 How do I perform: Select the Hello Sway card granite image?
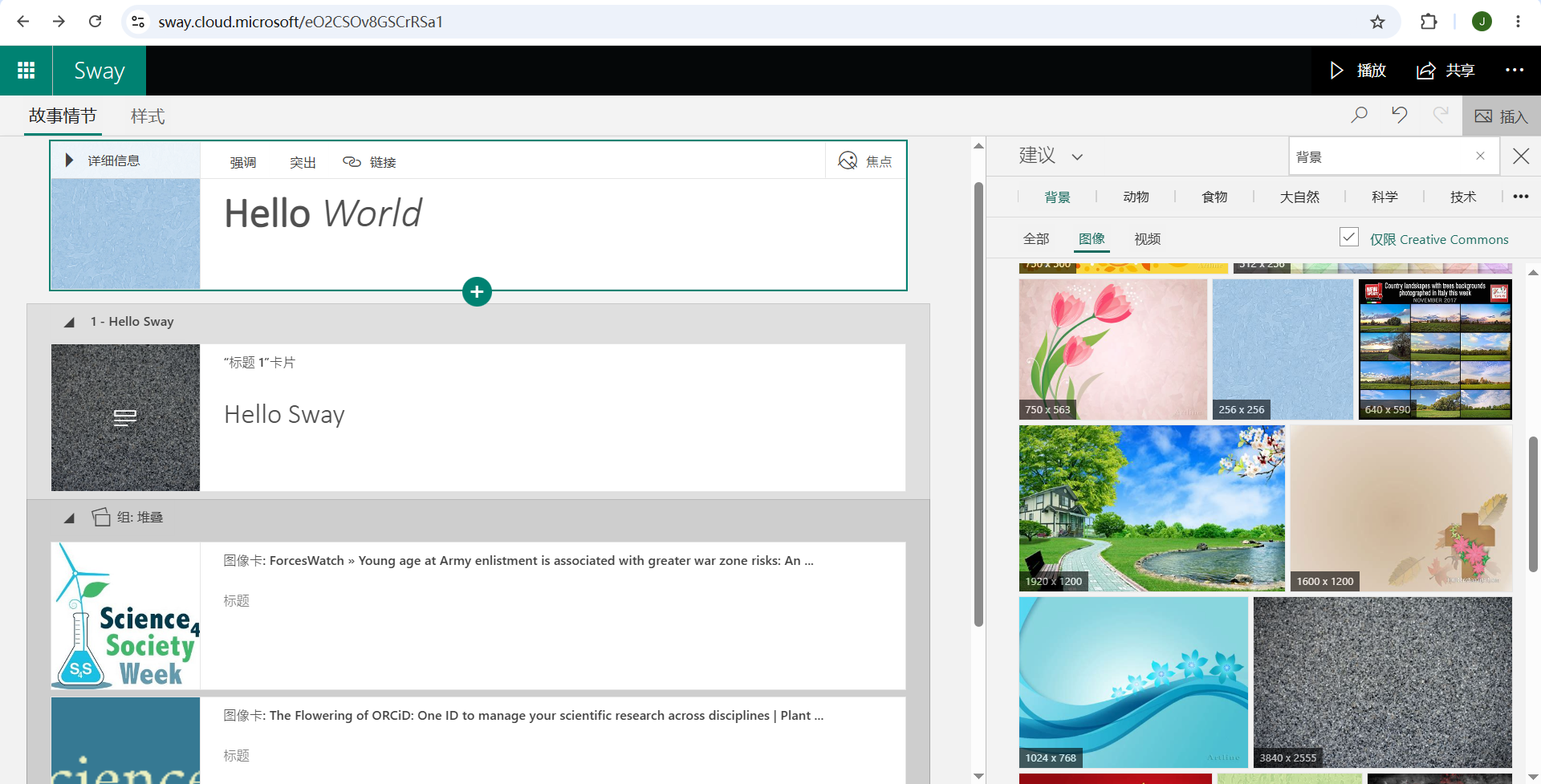tap(125, 417)
